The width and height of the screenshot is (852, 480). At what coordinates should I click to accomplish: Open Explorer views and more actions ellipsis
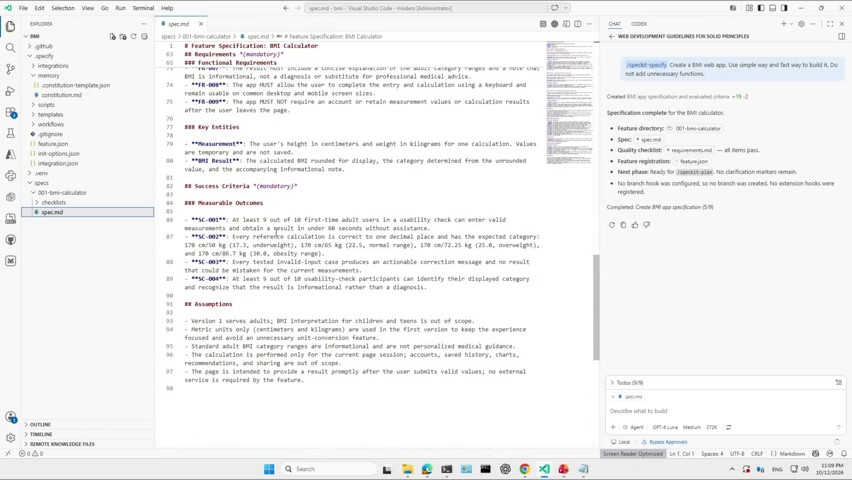(x=143, y=24)
